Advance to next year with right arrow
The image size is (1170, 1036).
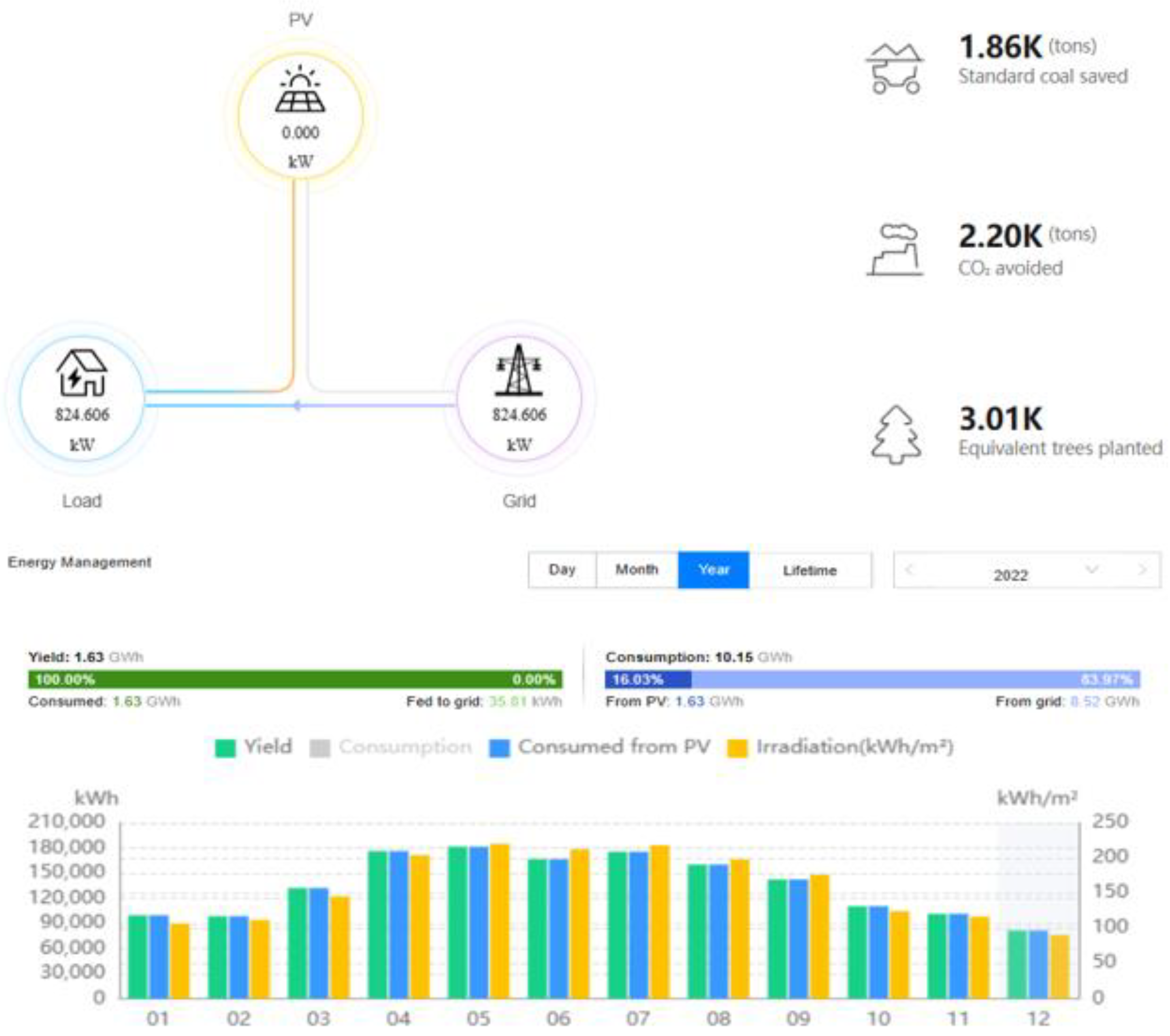coord(1143,569)
